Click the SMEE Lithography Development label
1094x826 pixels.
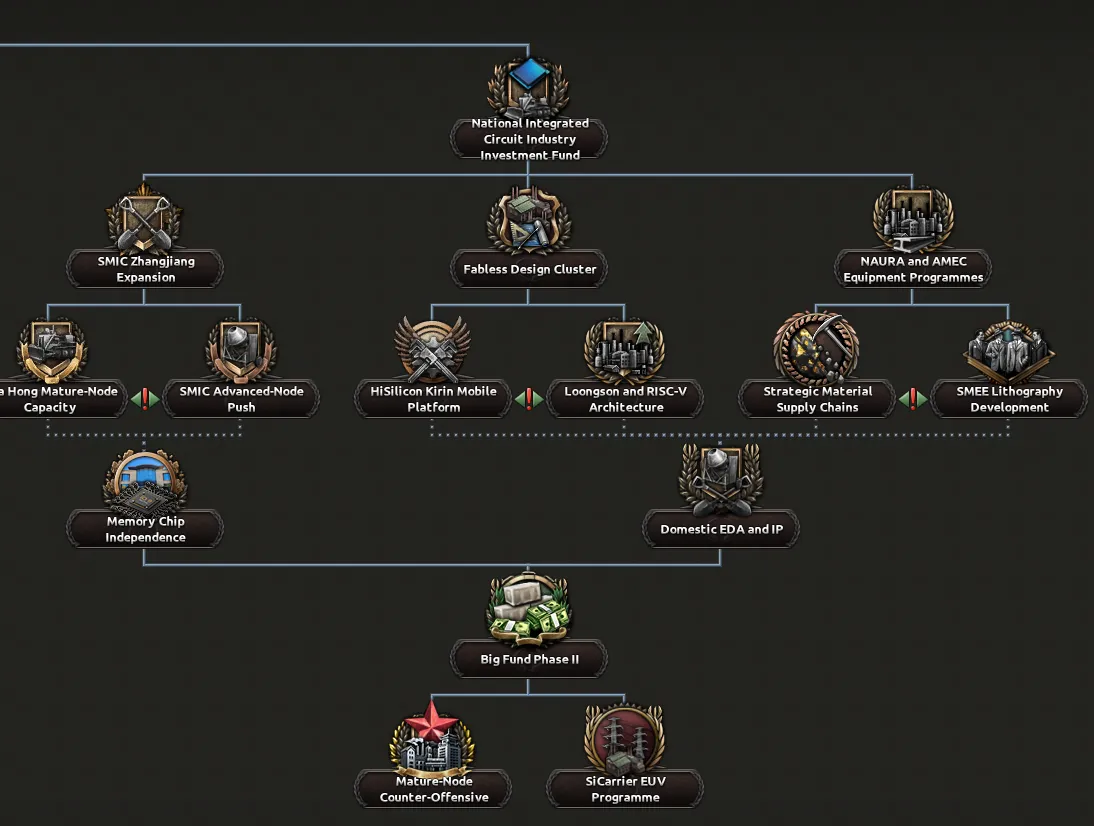pyautogui.click(x=1009, y=399)
